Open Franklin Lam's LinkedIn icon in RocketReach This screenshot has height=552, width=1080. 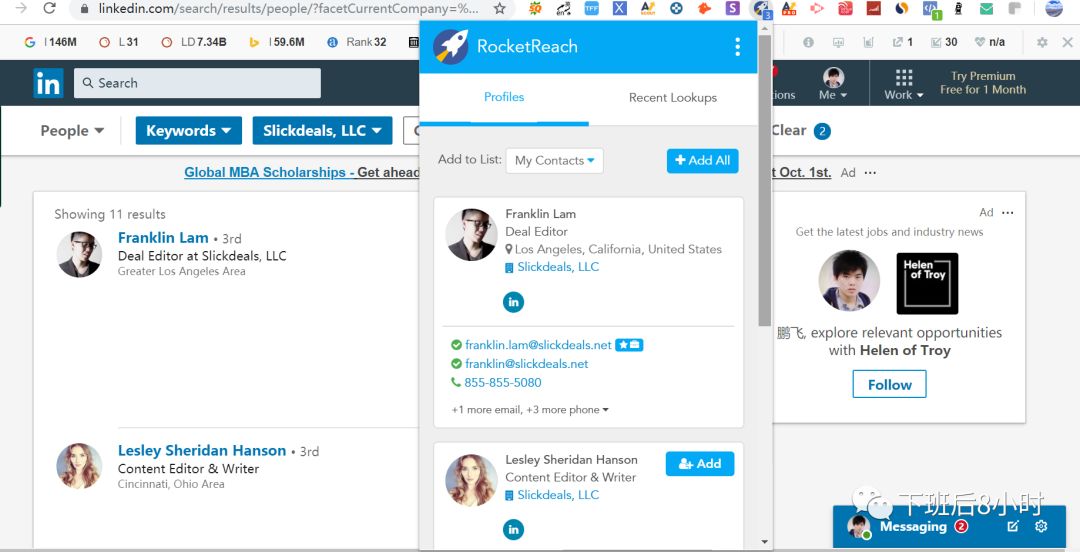[x=513, y=302]
